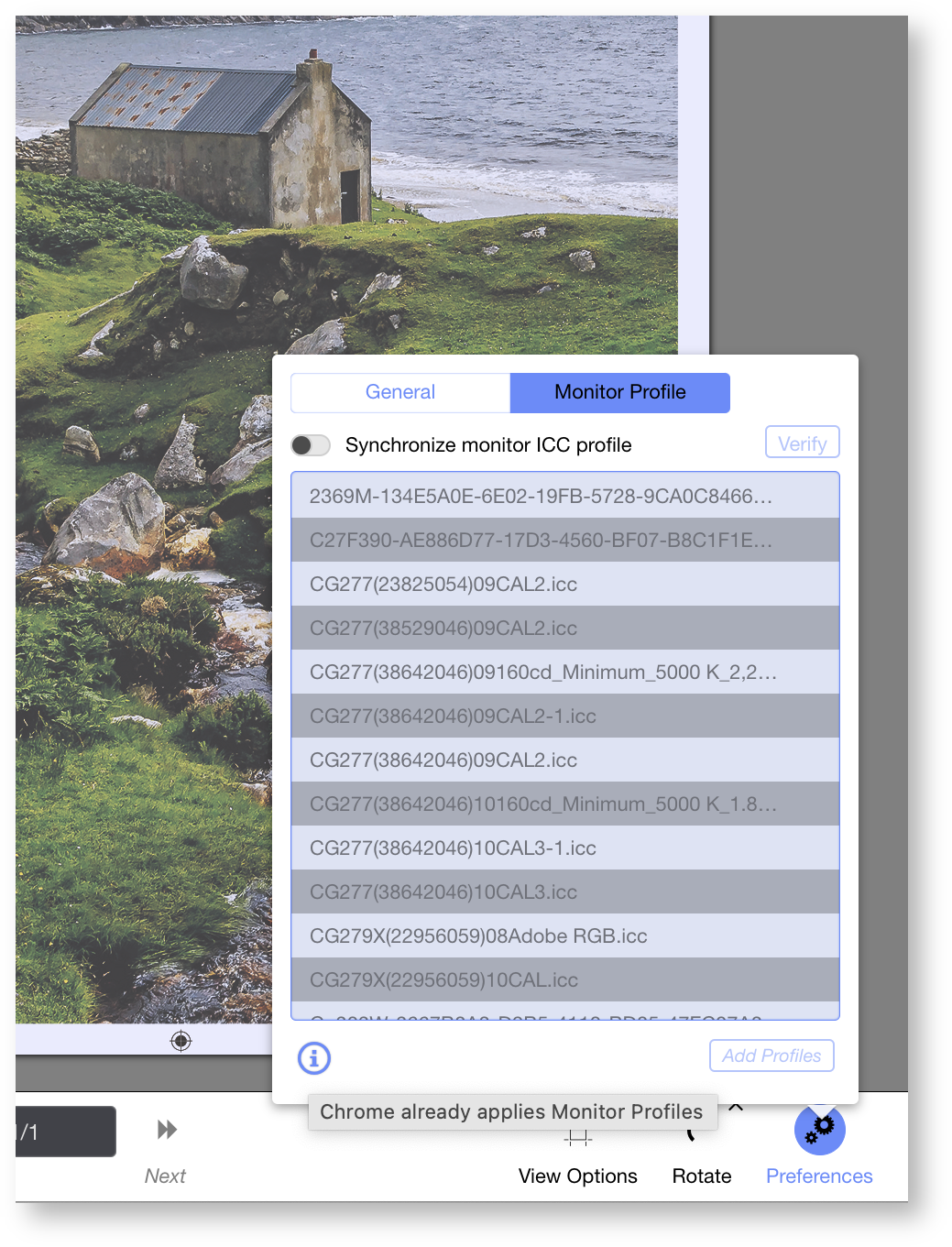Image resolution: width=952 pixels, height=1247 pixels.
Task: Toggle Synchronize monitor ICC profile switch
Action: (x=311, y=445)
